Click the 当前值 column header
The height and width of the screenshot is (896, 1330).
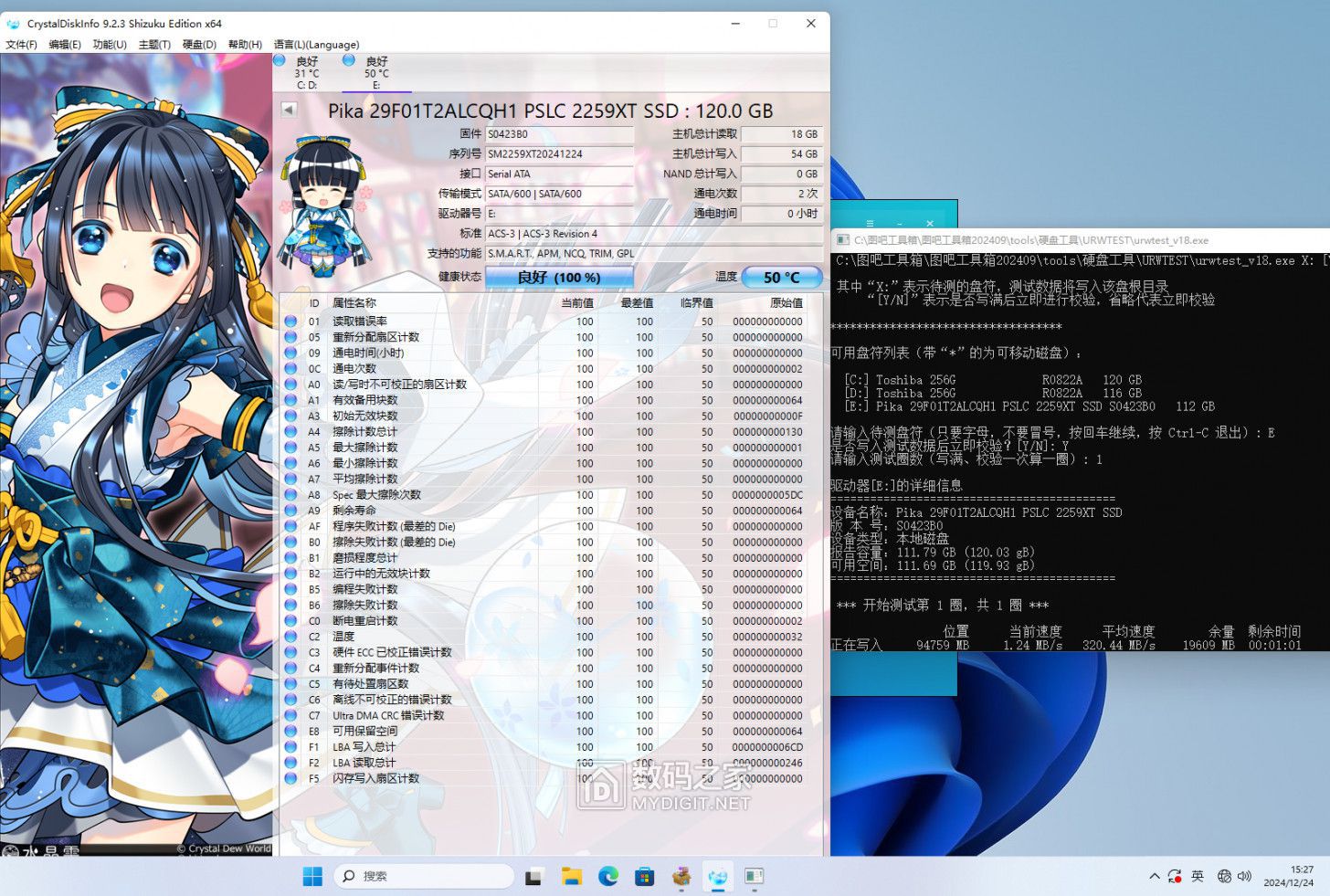[577, 303]
